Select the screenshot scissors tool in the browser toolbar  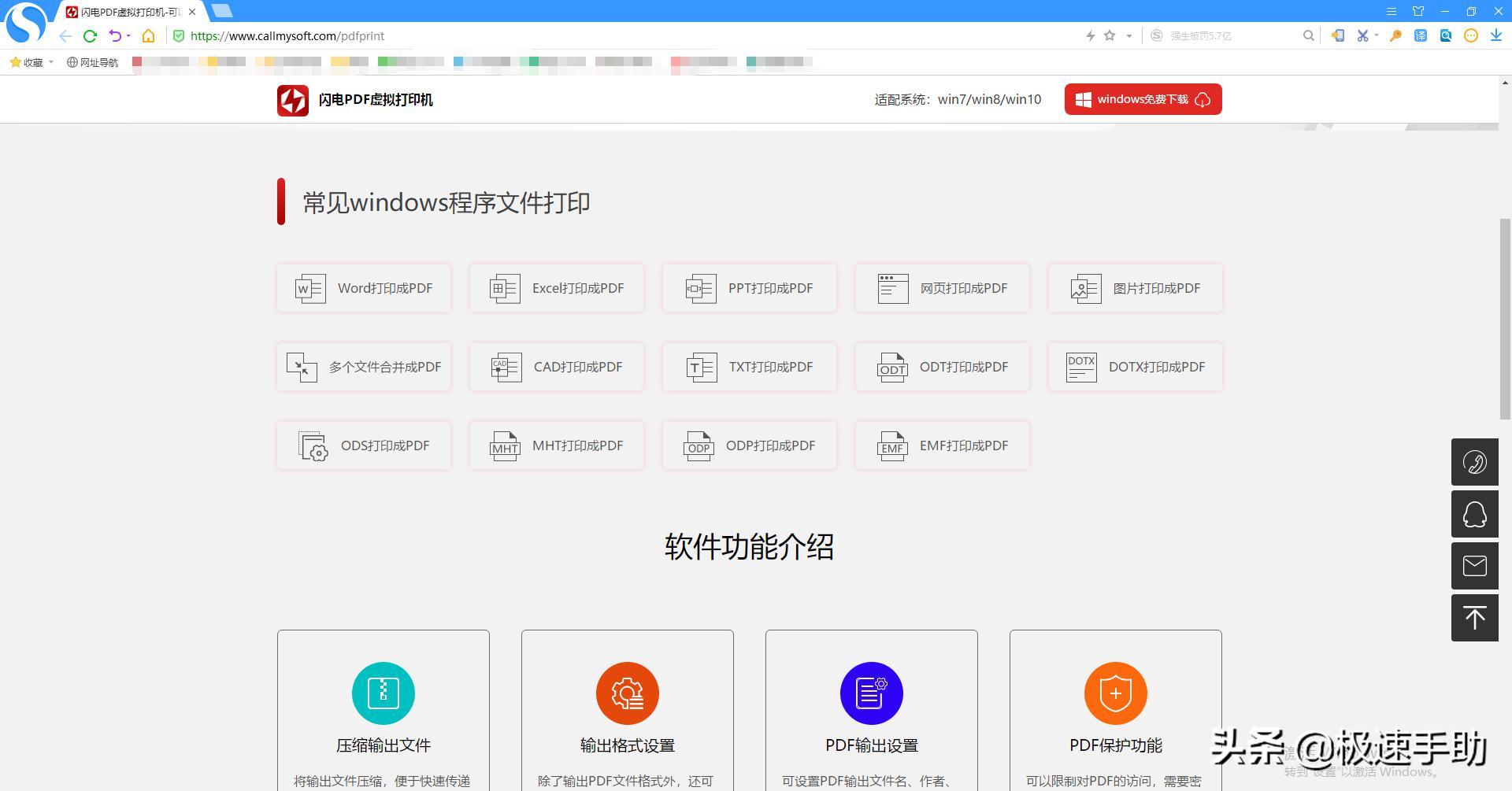pos(1362,35)
